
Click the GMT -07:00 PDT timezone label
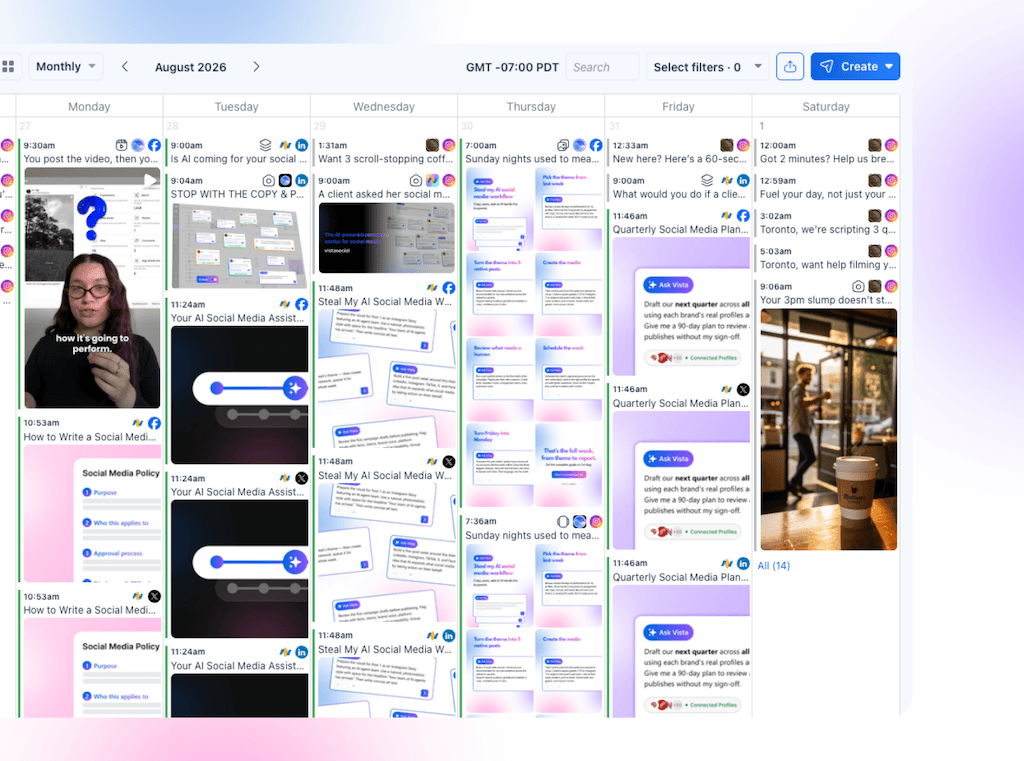point(512,67)
